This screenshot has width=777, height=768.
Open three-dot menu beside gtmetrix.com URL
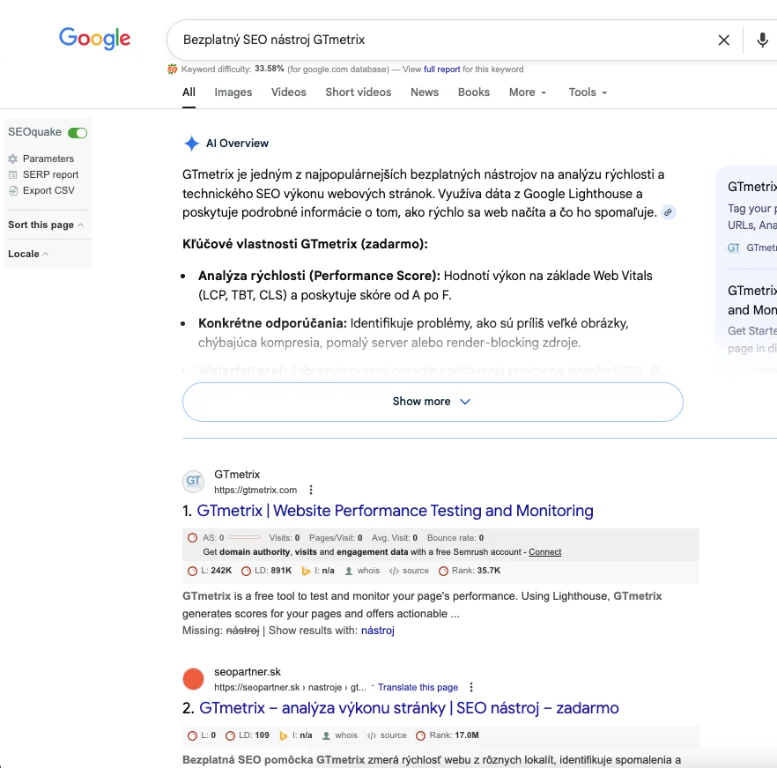click(311, 490)
